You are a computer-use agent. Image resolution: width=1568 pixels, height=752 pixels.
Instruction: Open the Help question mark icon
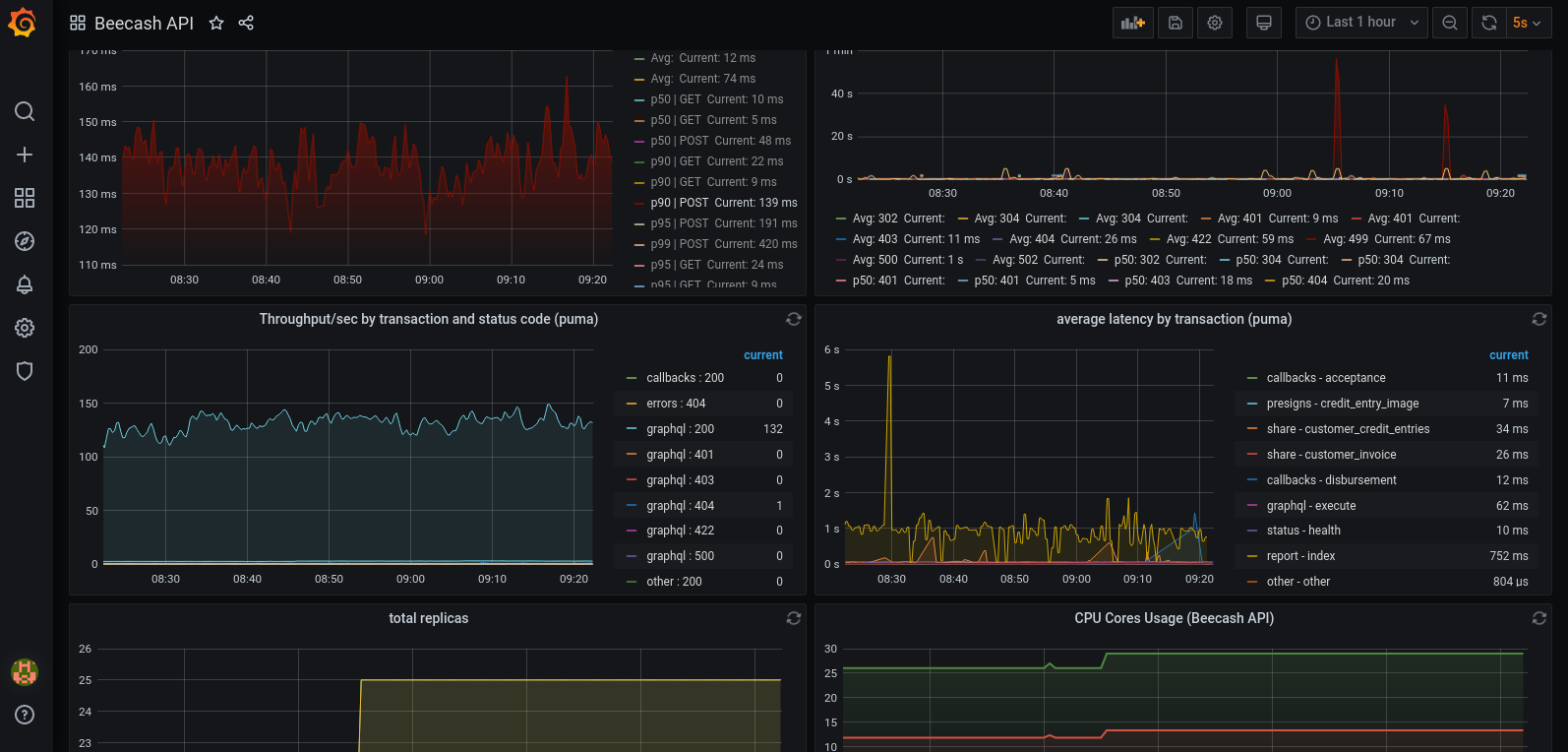[x=25, y=715]
